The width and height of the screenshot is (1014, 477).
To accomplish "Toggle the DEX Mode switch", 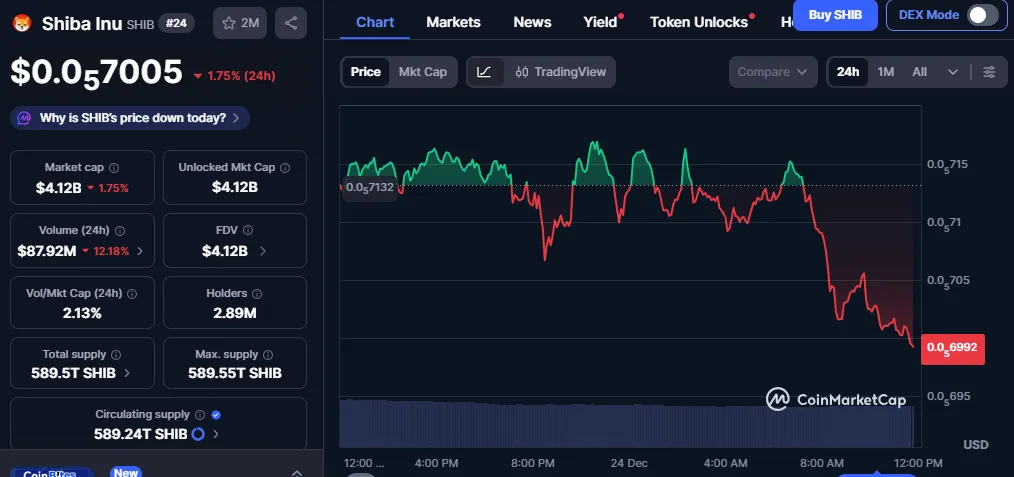I will [982, 14].
